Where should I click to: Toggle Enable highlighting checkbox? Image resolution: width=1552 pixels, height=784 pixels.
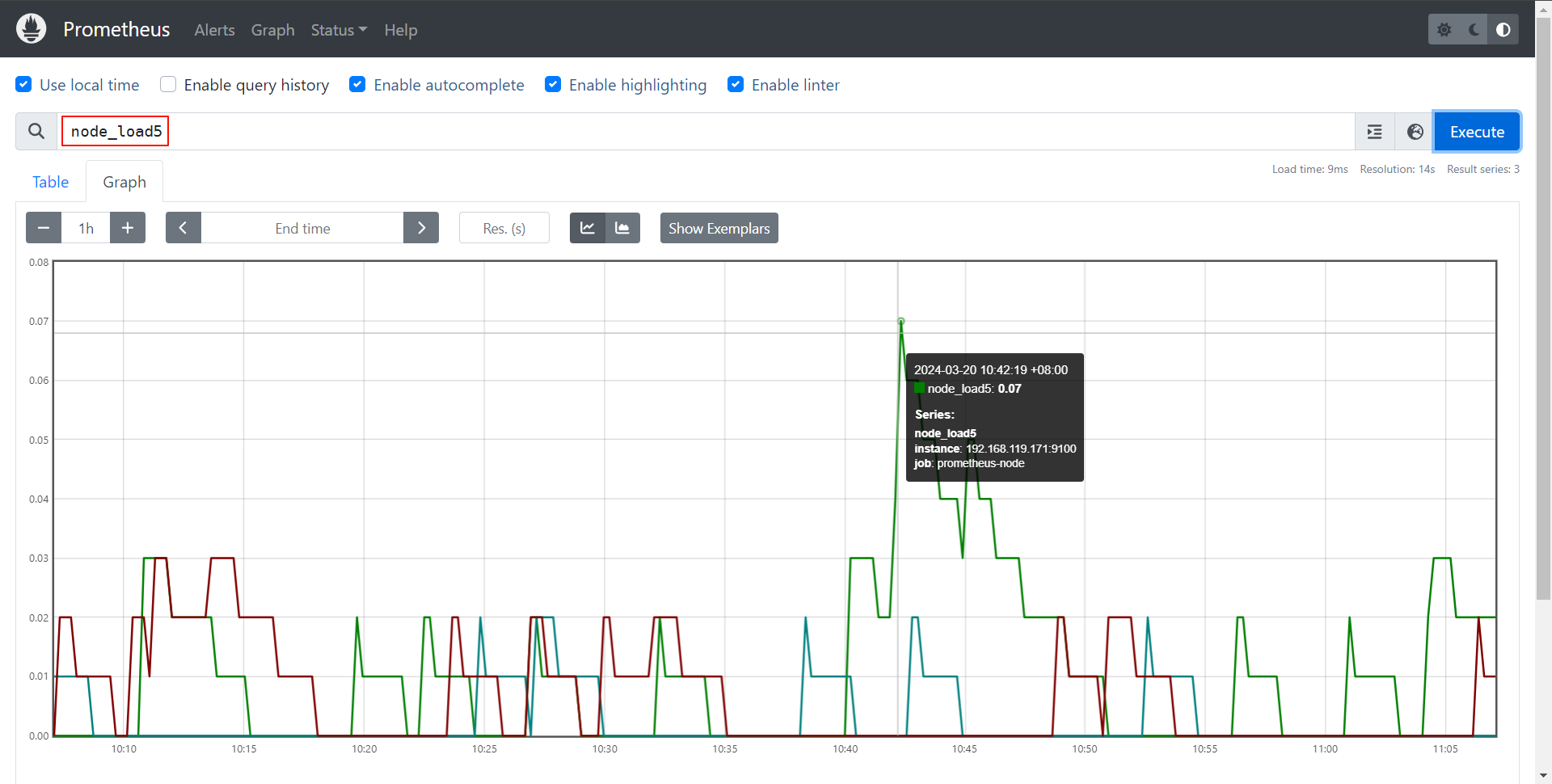point(553,84)
